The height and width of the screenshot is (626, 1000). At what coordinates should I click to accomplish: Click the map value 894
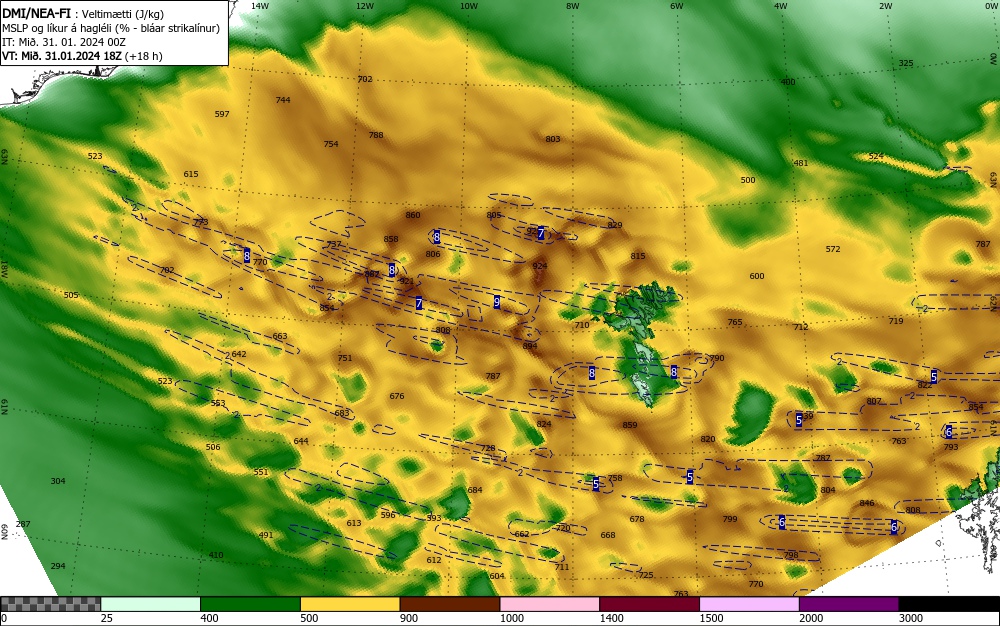530,346
